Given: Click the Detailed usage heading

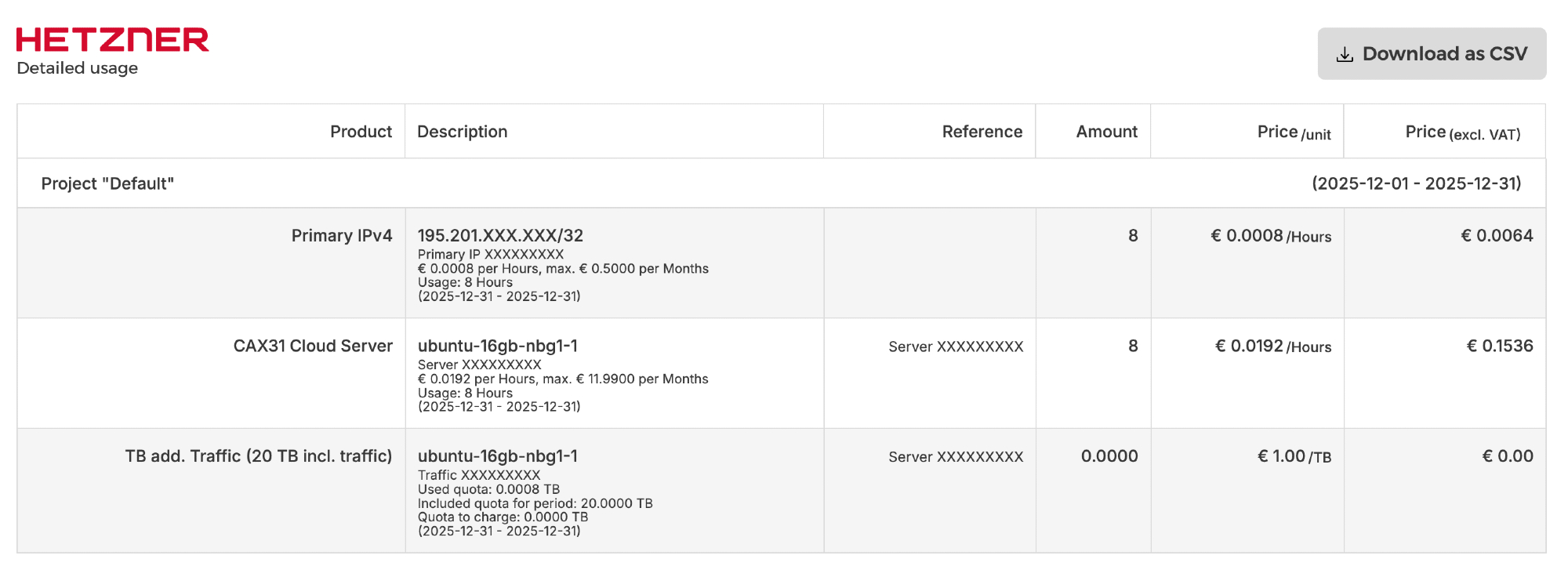Looking at the screenshot, I should 78,68.
